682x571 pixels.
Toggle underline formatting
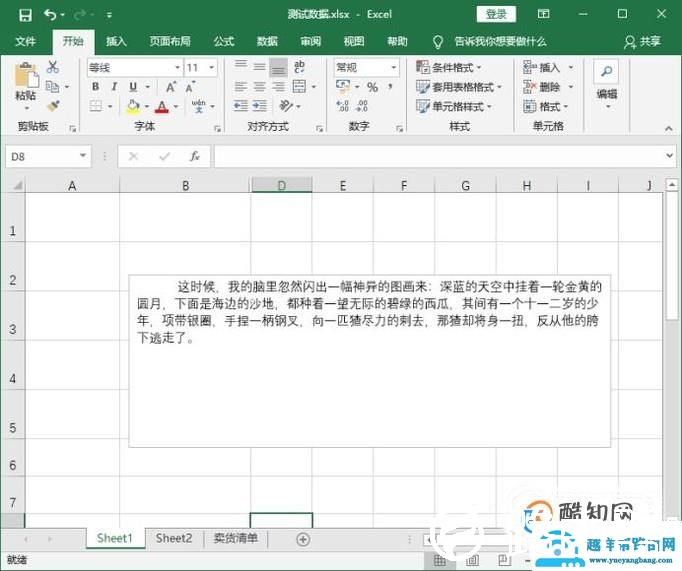133,87
